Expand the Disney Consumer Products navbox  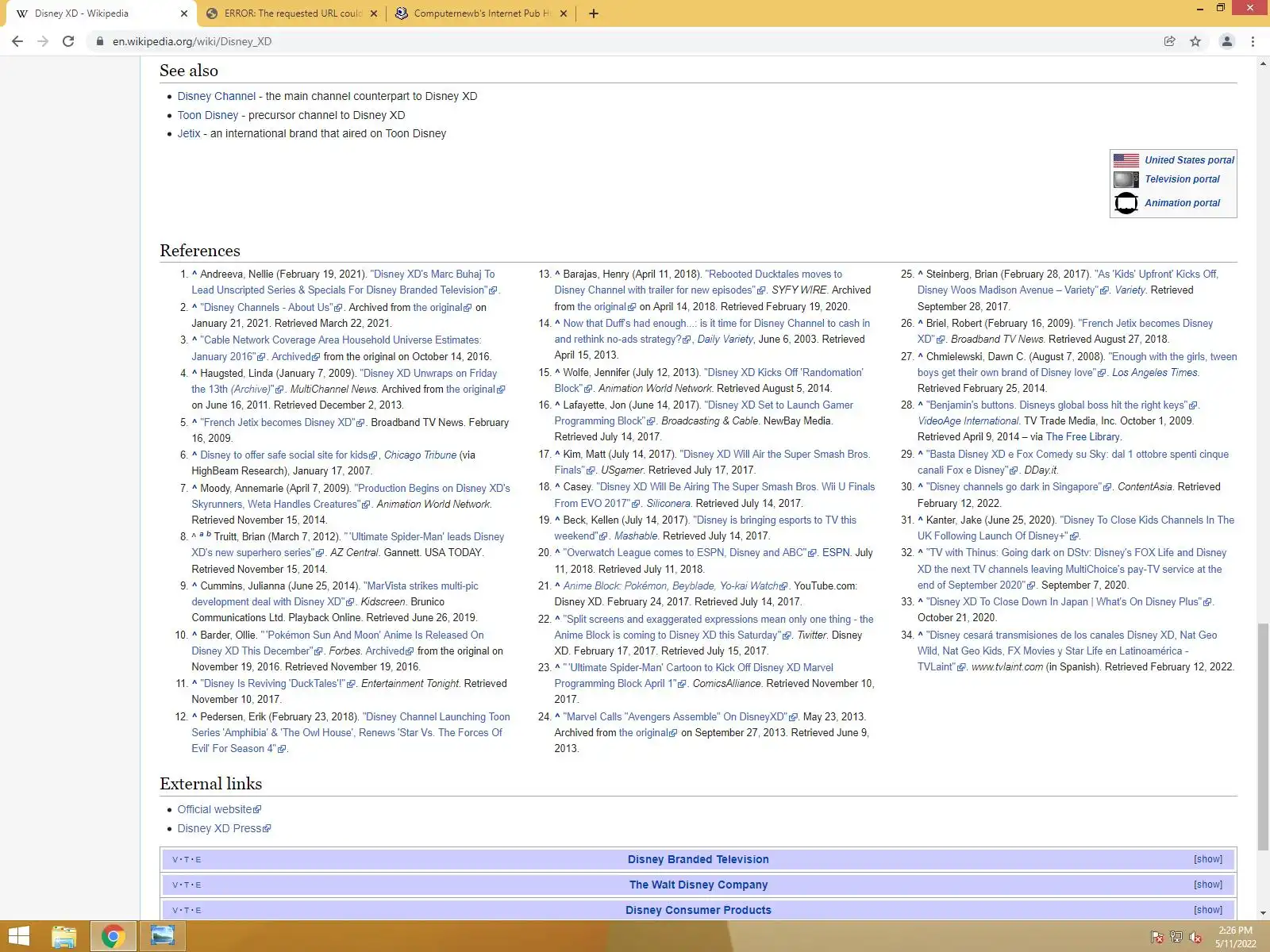coord(1207,910)
